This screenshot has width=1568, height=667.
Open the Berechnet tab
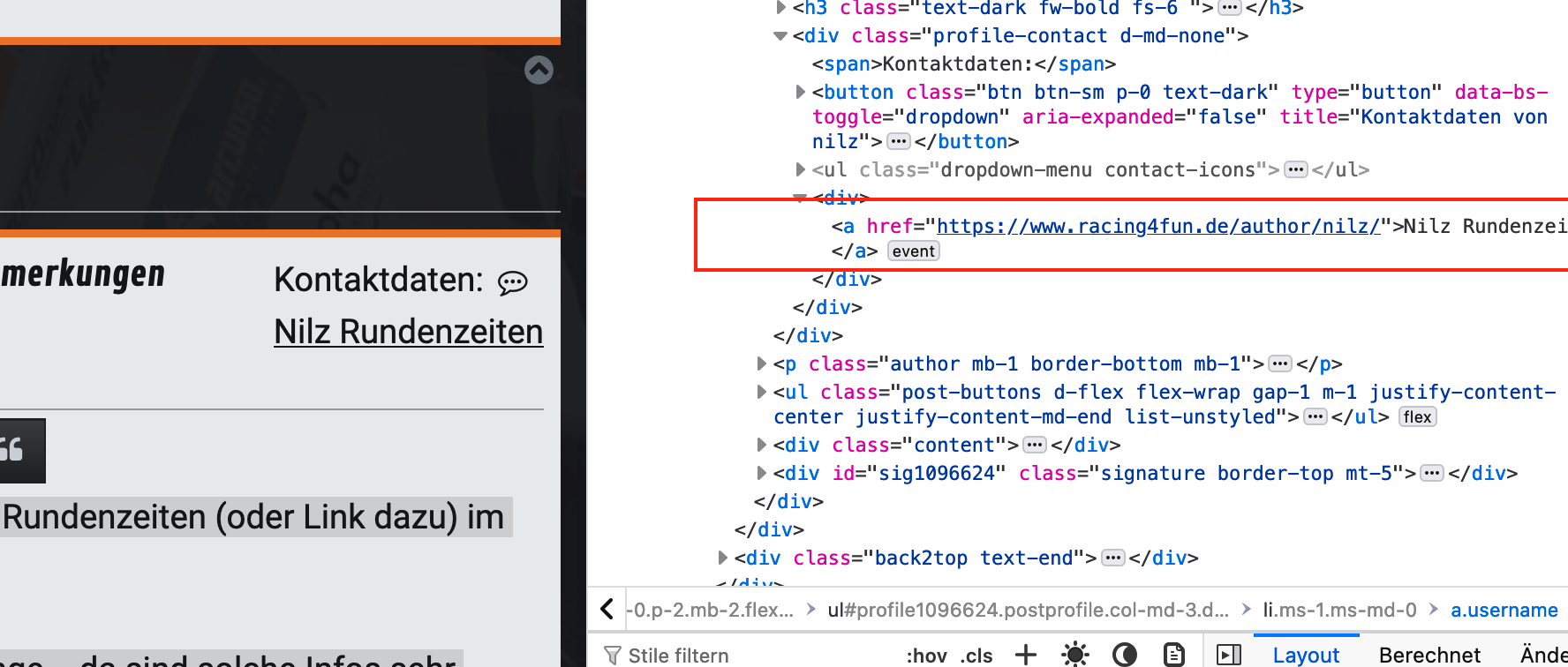pos(1429,655)
